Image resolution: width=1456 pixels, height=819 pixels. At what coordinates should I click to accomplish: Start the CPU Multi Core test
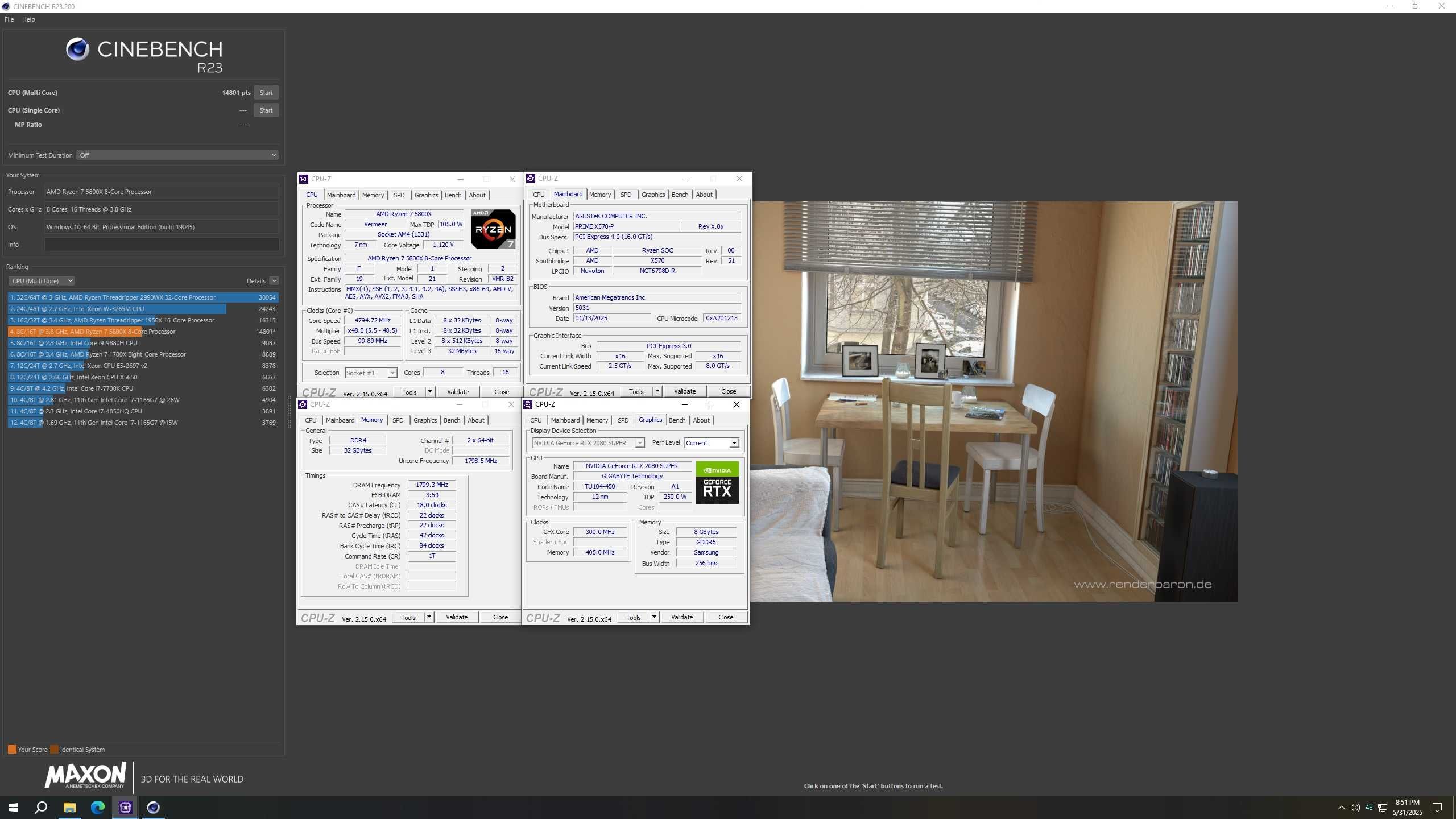(x=266, y=93)
